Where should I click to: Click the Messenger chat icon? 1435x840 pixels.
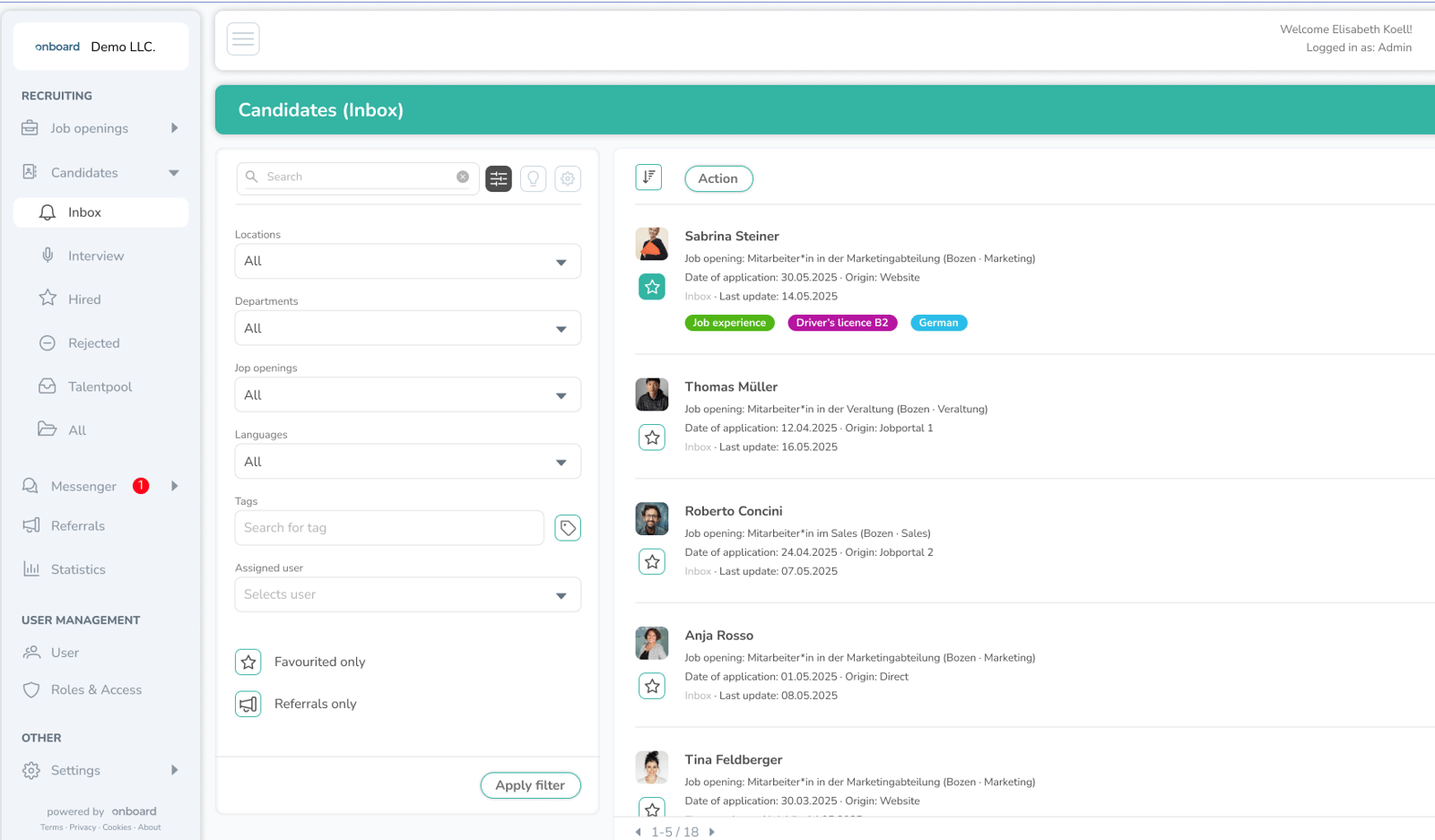(x=30, y=486)
